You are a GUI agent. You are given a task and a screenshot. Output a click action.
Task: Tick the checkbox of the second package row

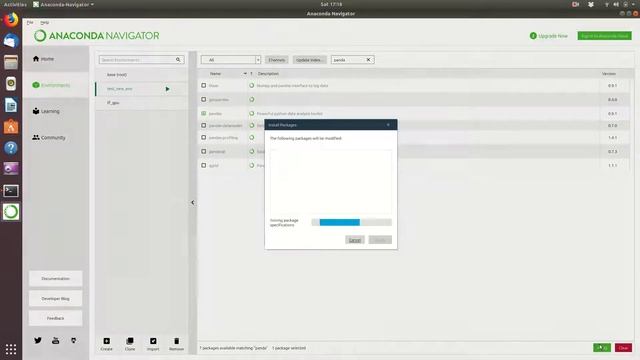(204, 100)
